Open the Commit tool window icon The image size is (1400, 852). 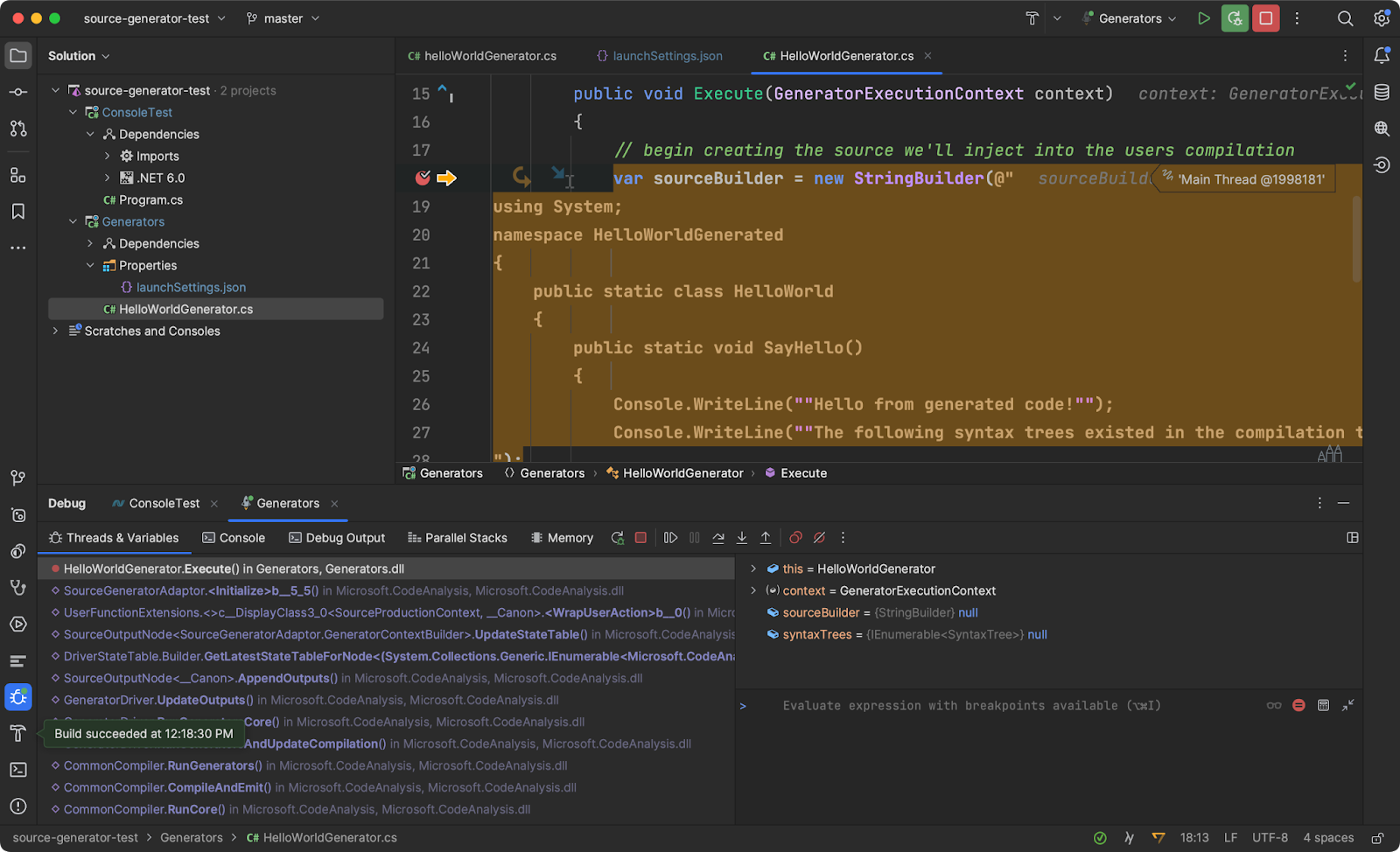pyautogui.click(x=18, y=92)
